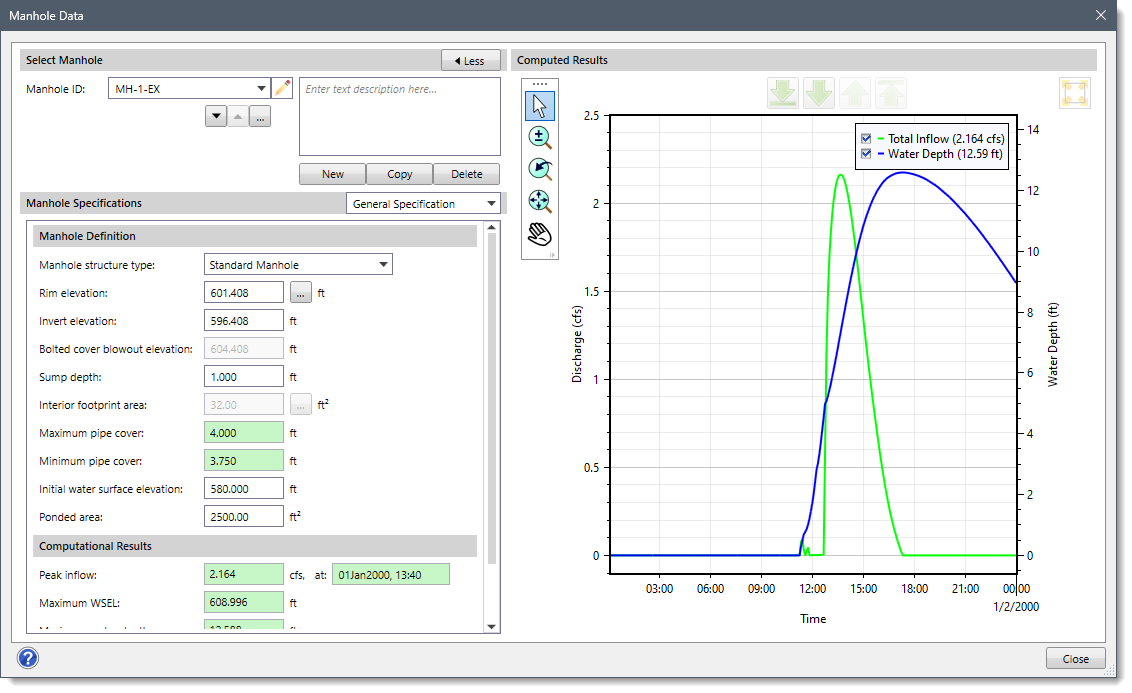Click the New manhole button
Image resolution: width=1132 pixels, height=693 pixels.
tap(333, 174)
